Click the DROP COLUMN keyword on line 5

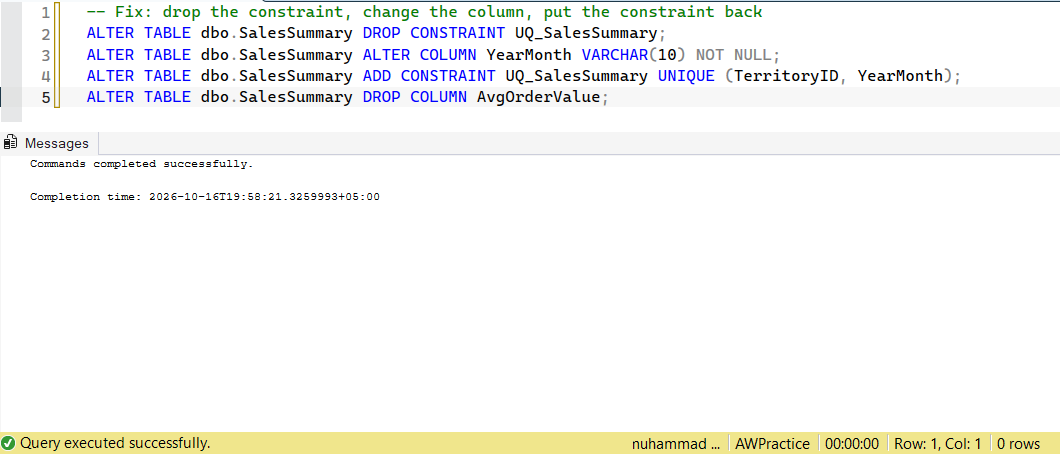(x=415, y=97)
